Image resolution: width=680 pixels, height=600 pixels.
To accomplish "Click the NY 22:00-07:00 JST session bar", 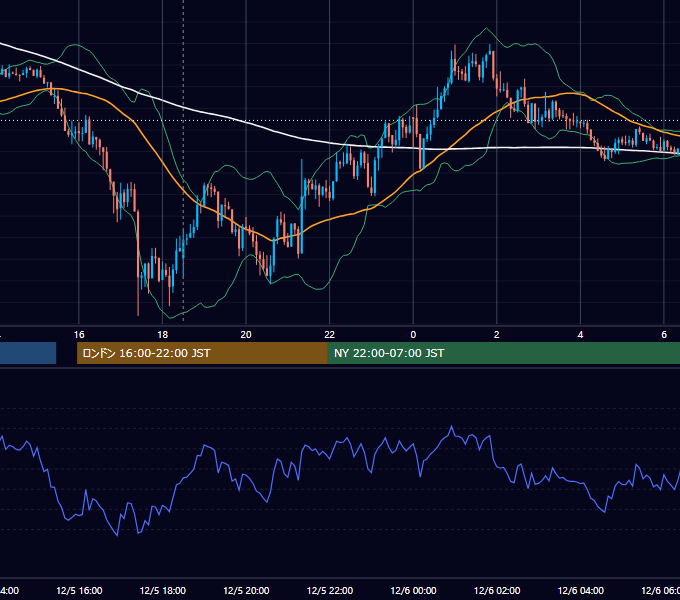I will [x=503, y=353].
